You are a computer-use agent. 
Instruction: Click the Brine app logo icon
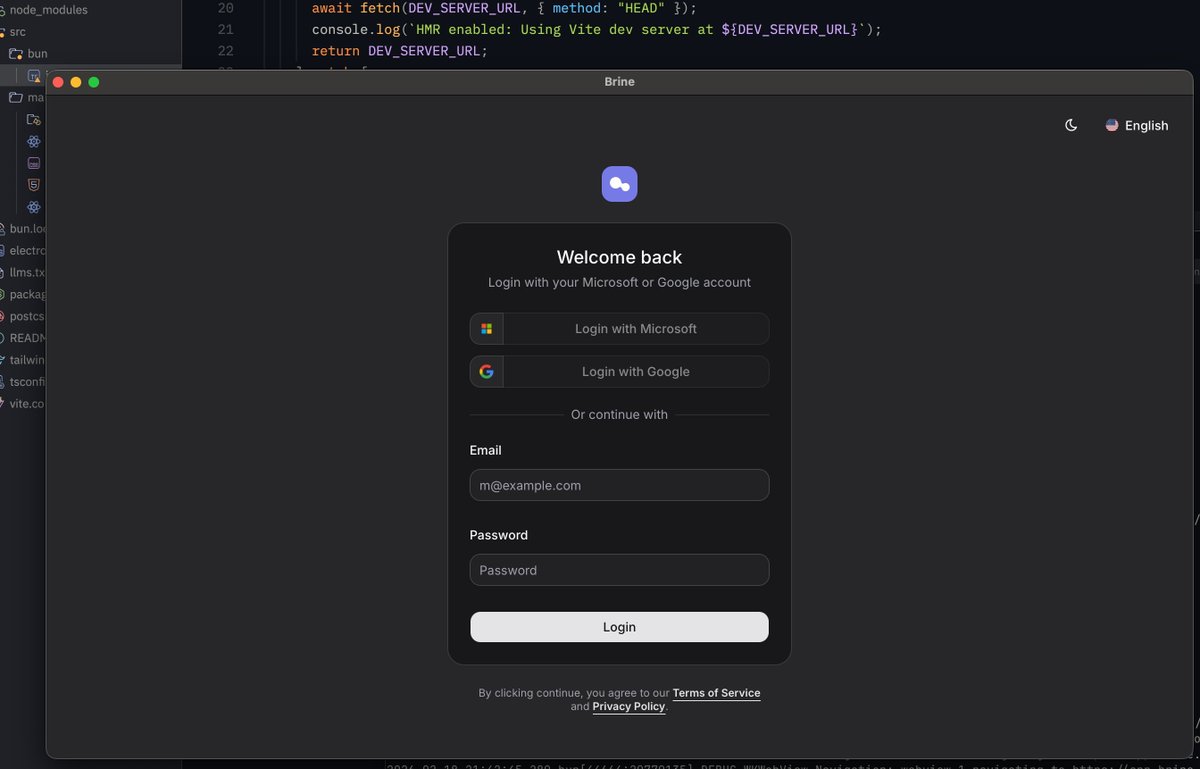point(619,184)
